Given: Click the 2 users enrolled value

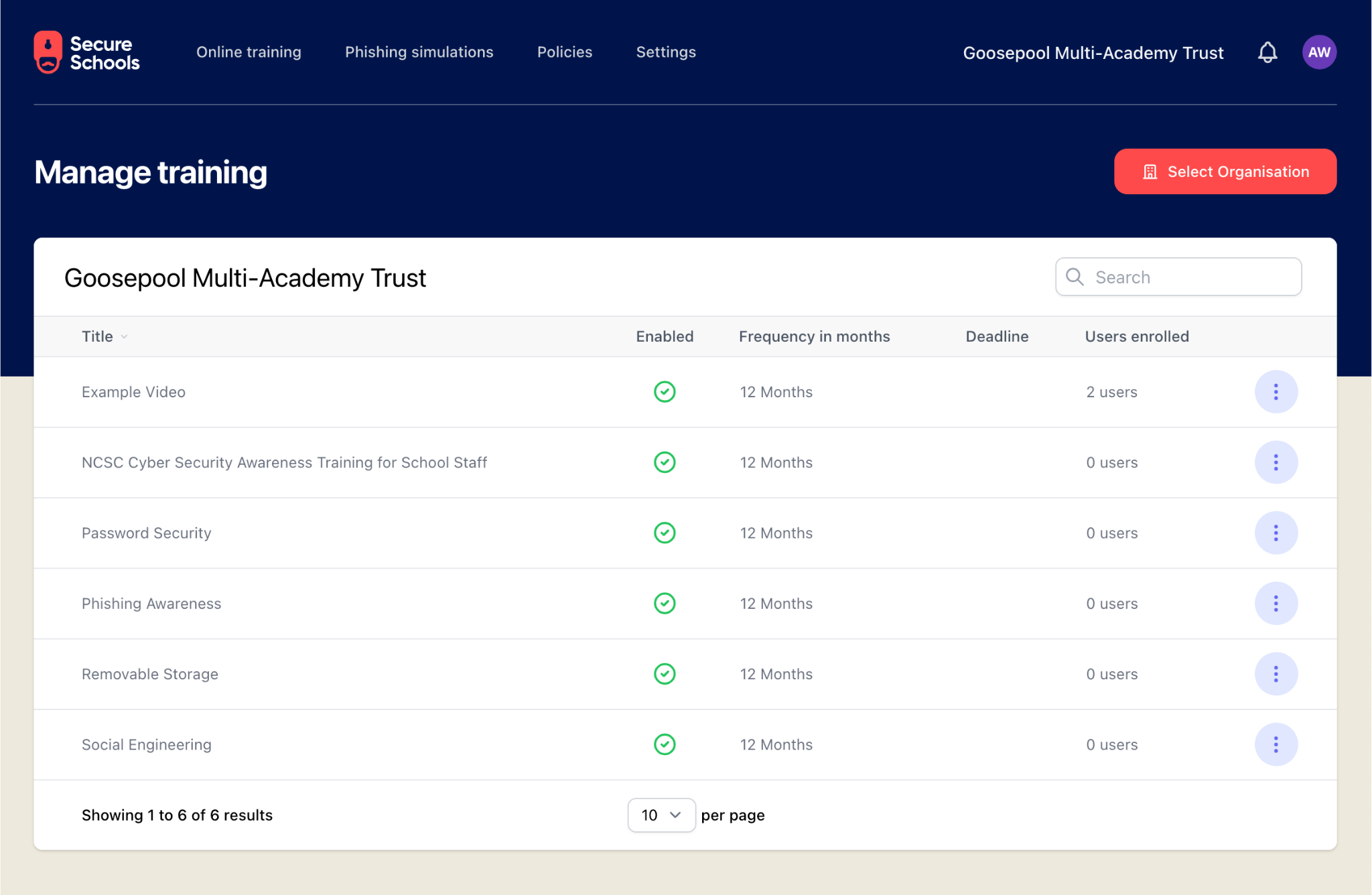Looking at the screenshot, I should (x=1111, y=392).
